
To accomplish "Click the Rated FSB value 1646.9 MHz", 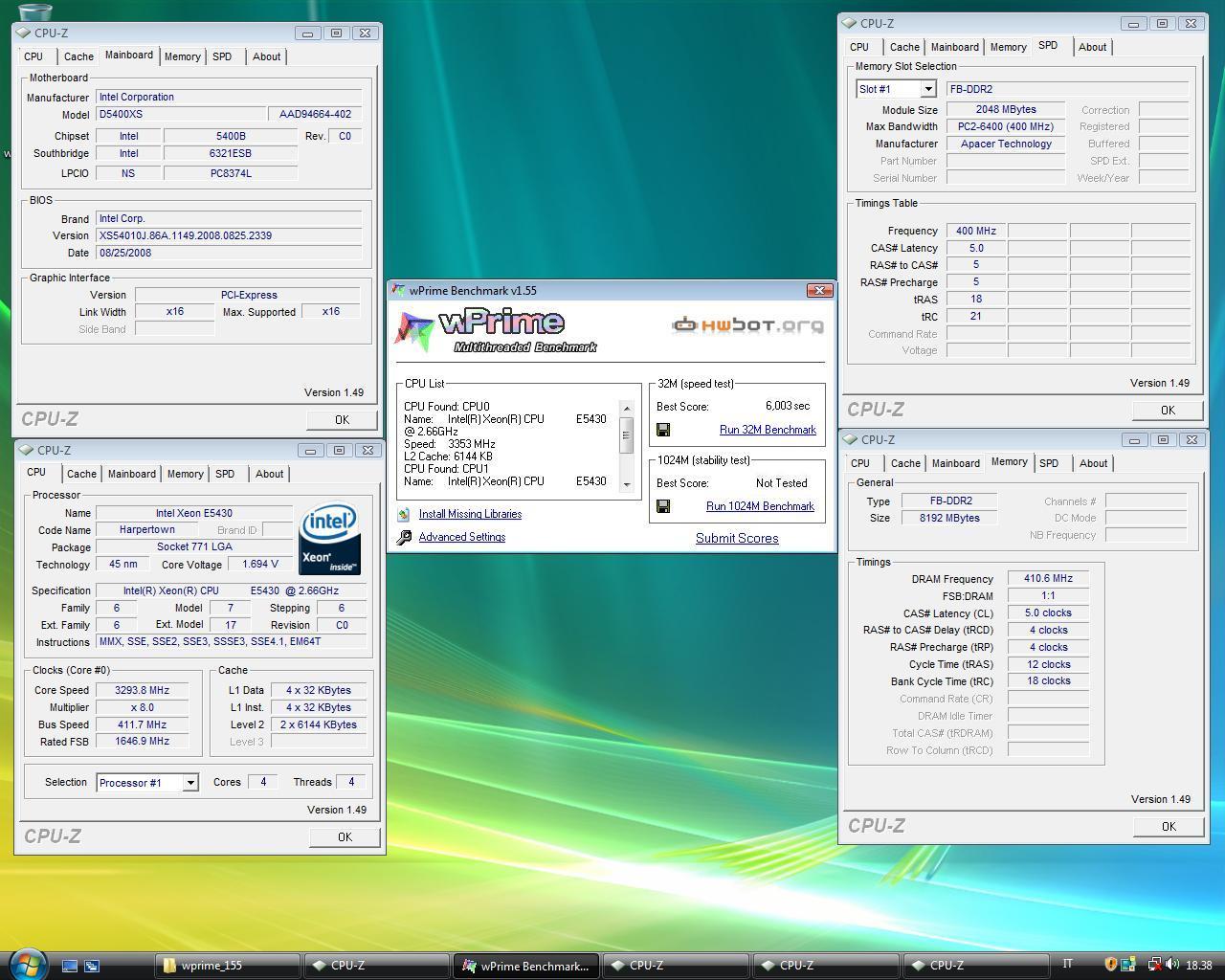I will [x=142, y=741].
